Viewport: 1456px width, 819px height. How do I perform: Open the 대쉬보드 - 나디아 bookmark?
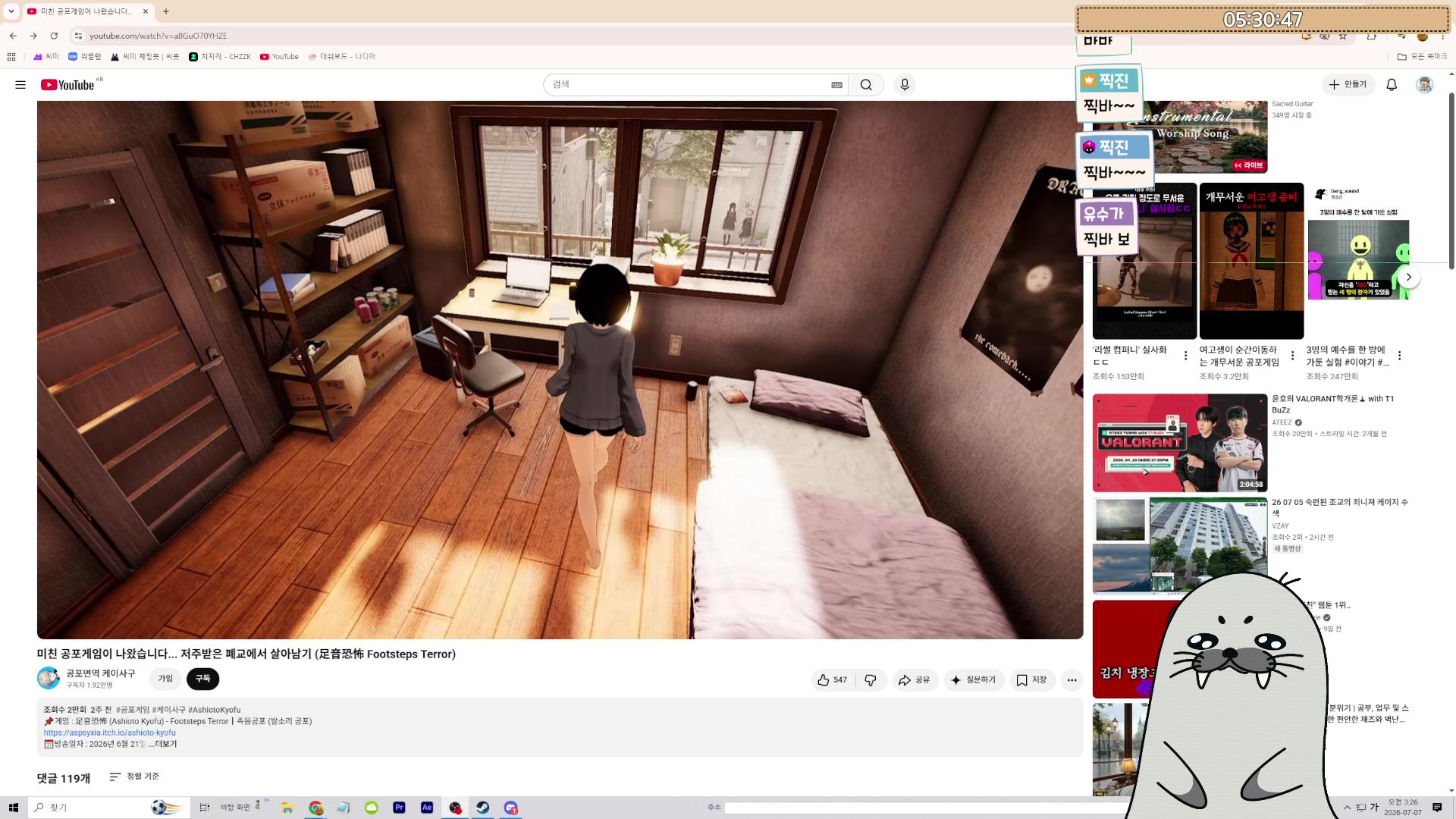coord(341,57)
